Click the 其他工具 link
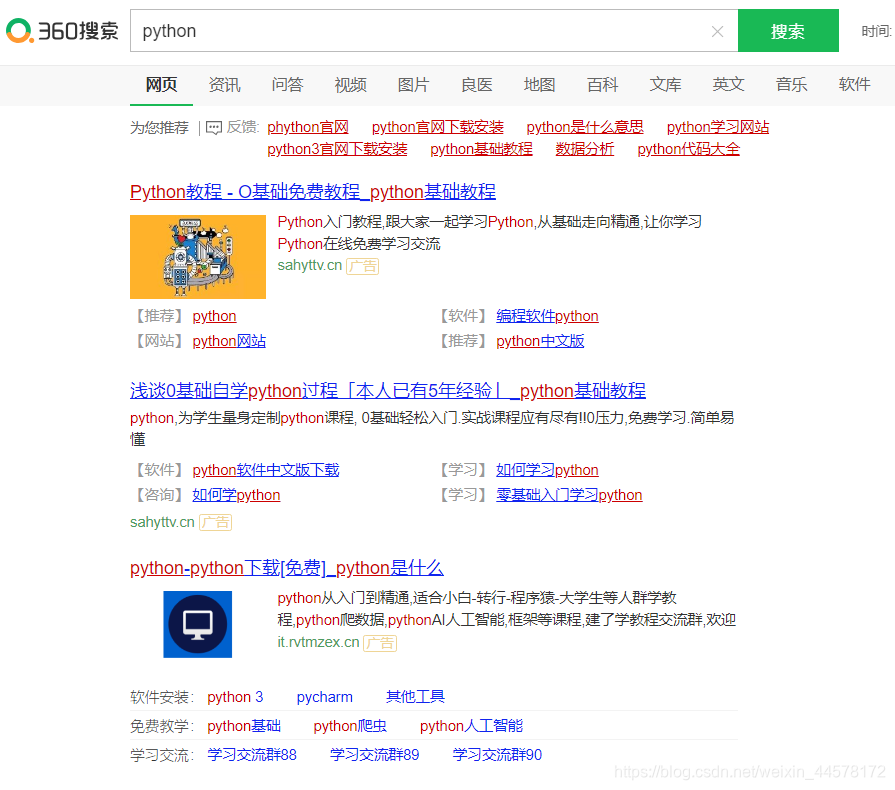This screenshot has height=790, width=895. (415, 698)
